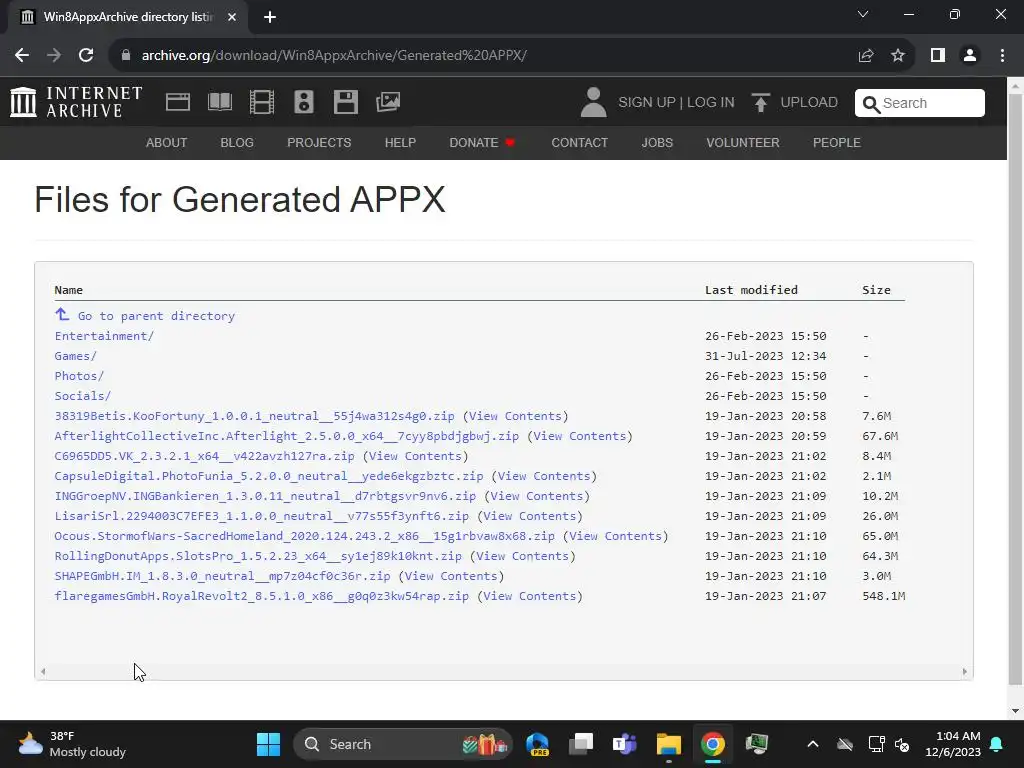Screen dimensions: 1024x768
Task: Download AfterlightCollectiveInc.Afterlight zip file
Action: tap(287, 436)
